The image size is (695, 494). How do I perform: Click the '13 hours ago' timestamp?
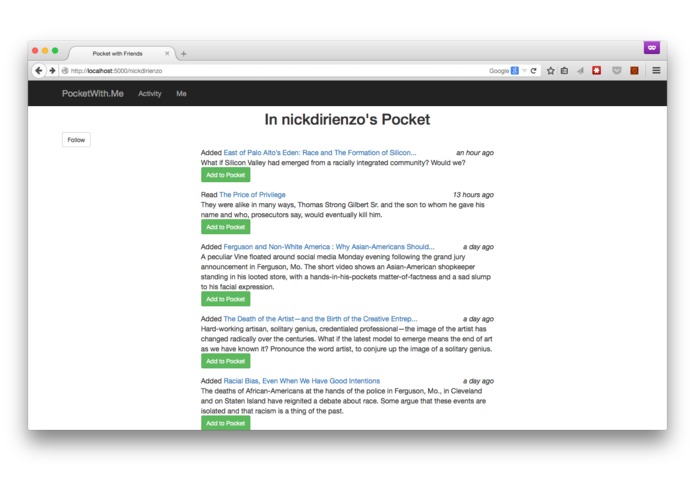pyautogui.click(x=473, y=194)
